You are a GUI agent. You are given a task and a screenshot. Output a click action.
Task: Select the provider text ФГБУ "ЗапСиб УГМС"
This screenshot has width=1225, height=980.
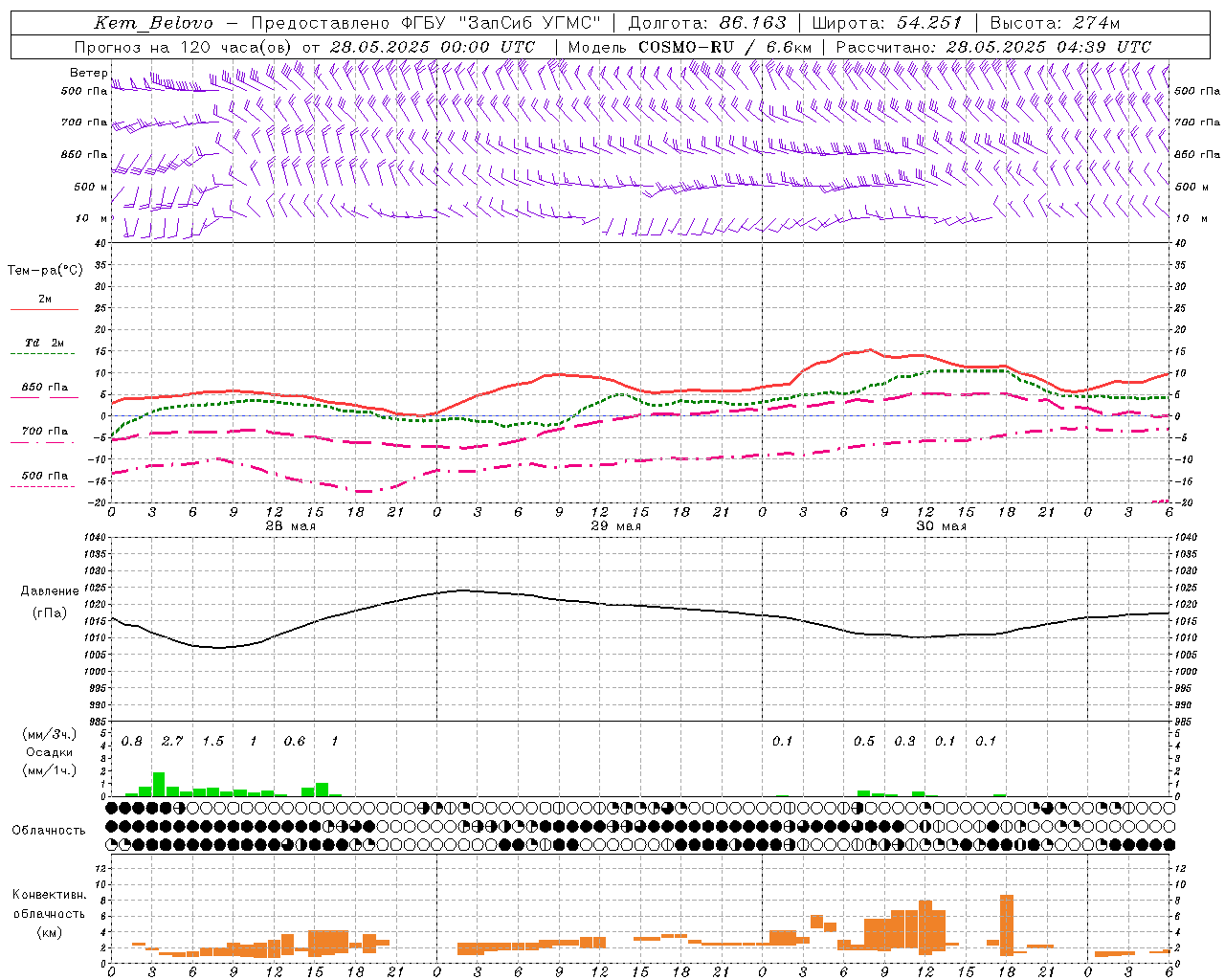tap(503, 23)
